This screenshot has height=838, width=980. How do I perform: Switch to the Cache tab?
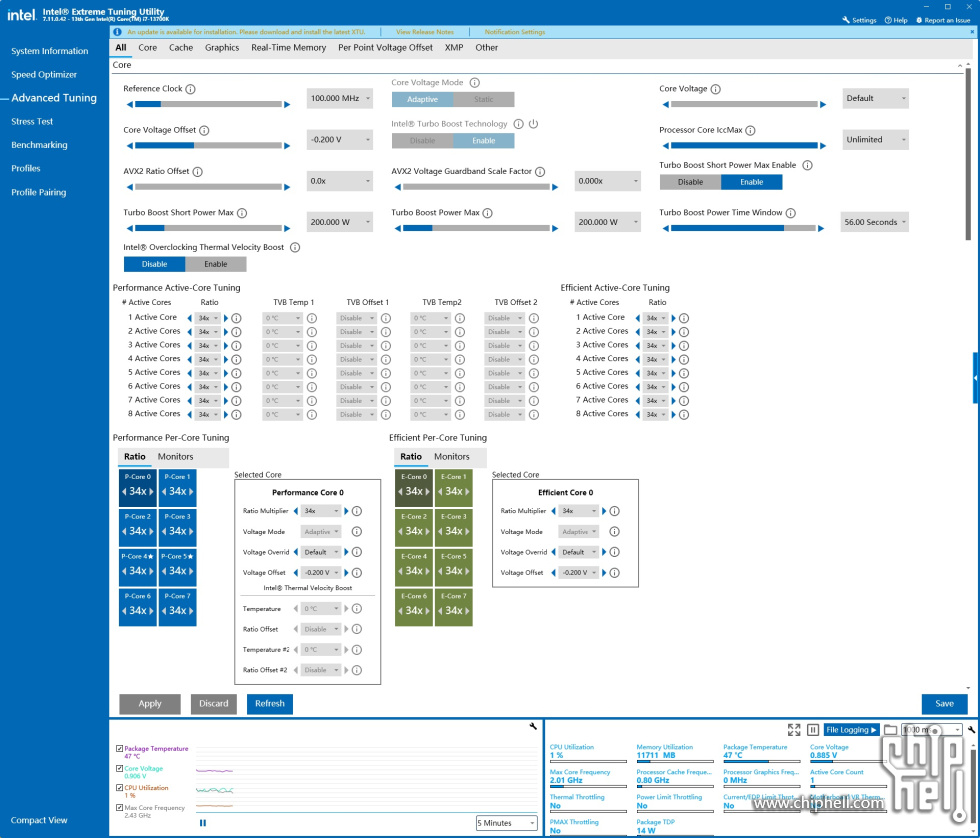click(181, 47)
